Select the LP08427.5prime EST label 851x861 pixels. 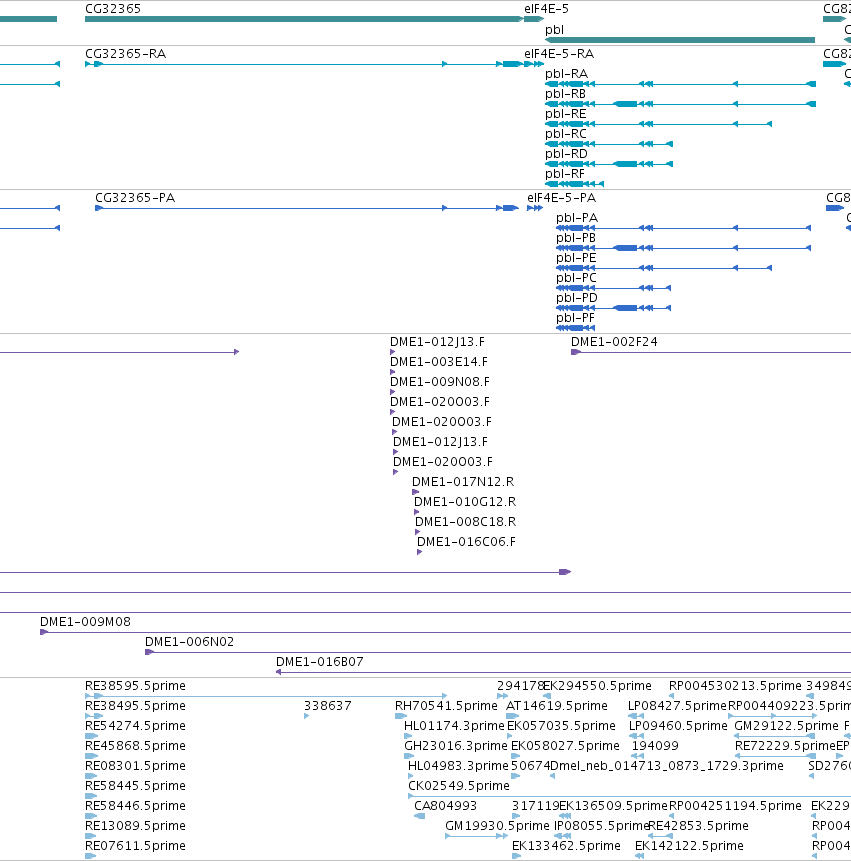pos(677,706)
